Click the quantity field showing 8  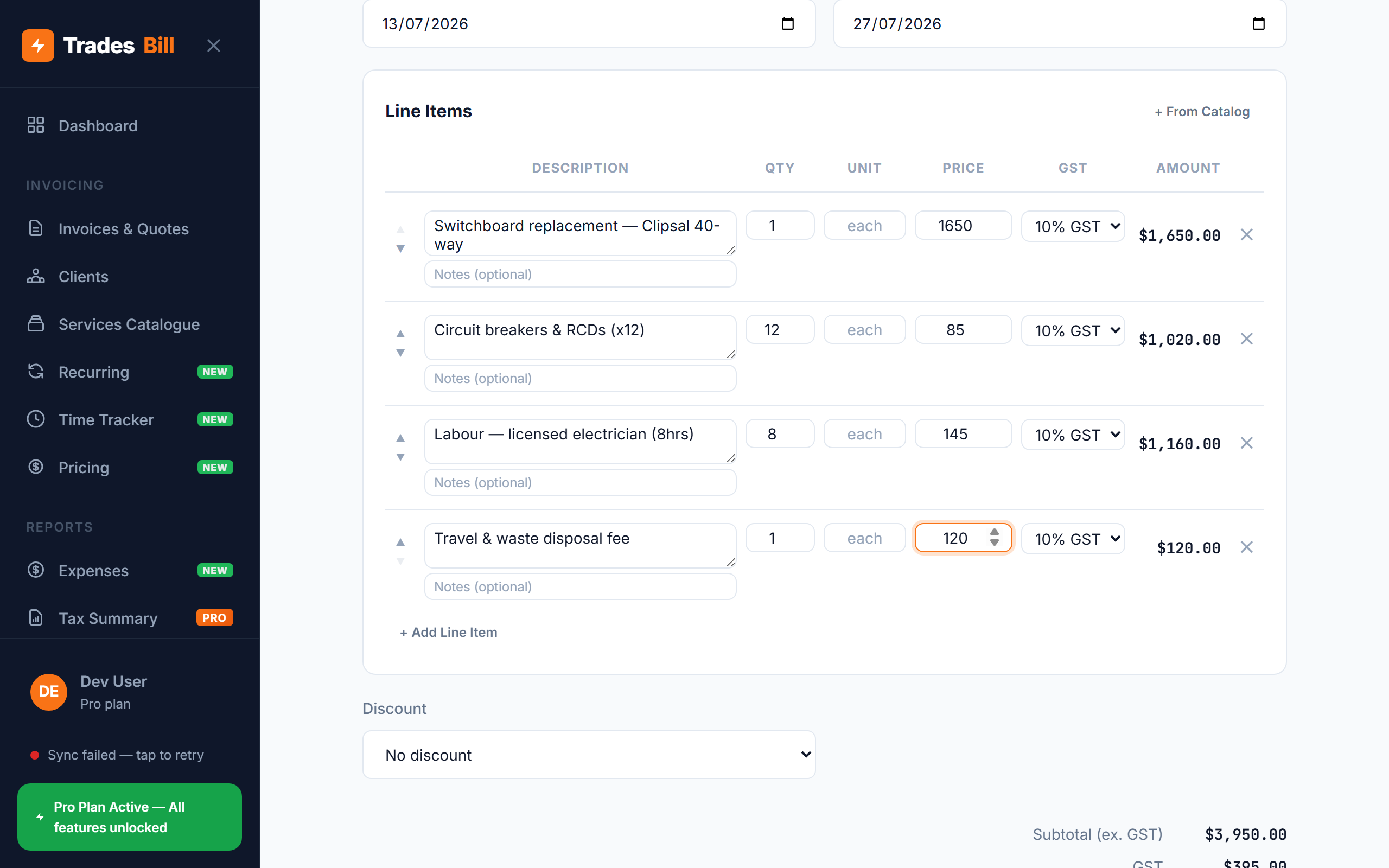click(x=780, y=434)
